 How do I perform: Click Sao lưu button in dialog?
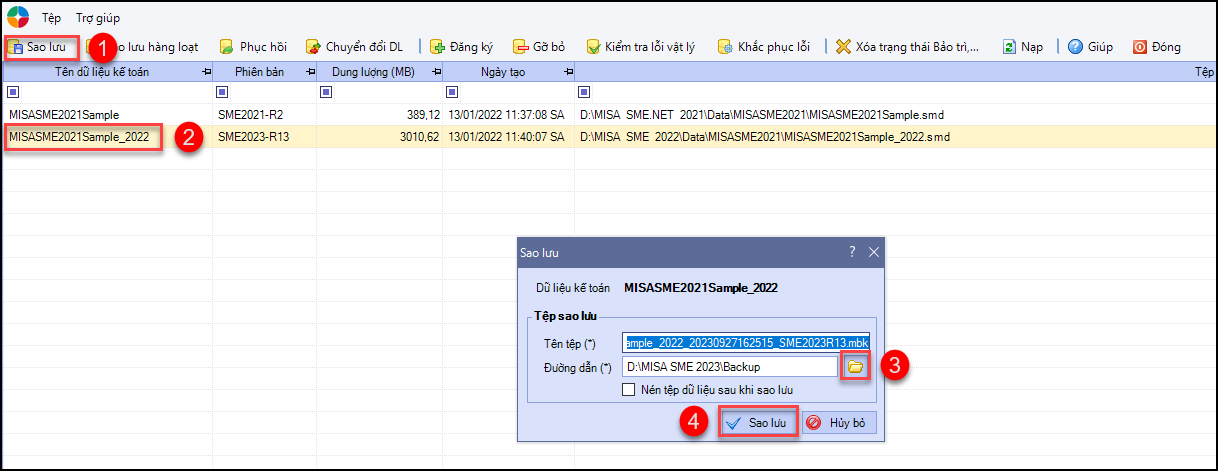point(759,423)
